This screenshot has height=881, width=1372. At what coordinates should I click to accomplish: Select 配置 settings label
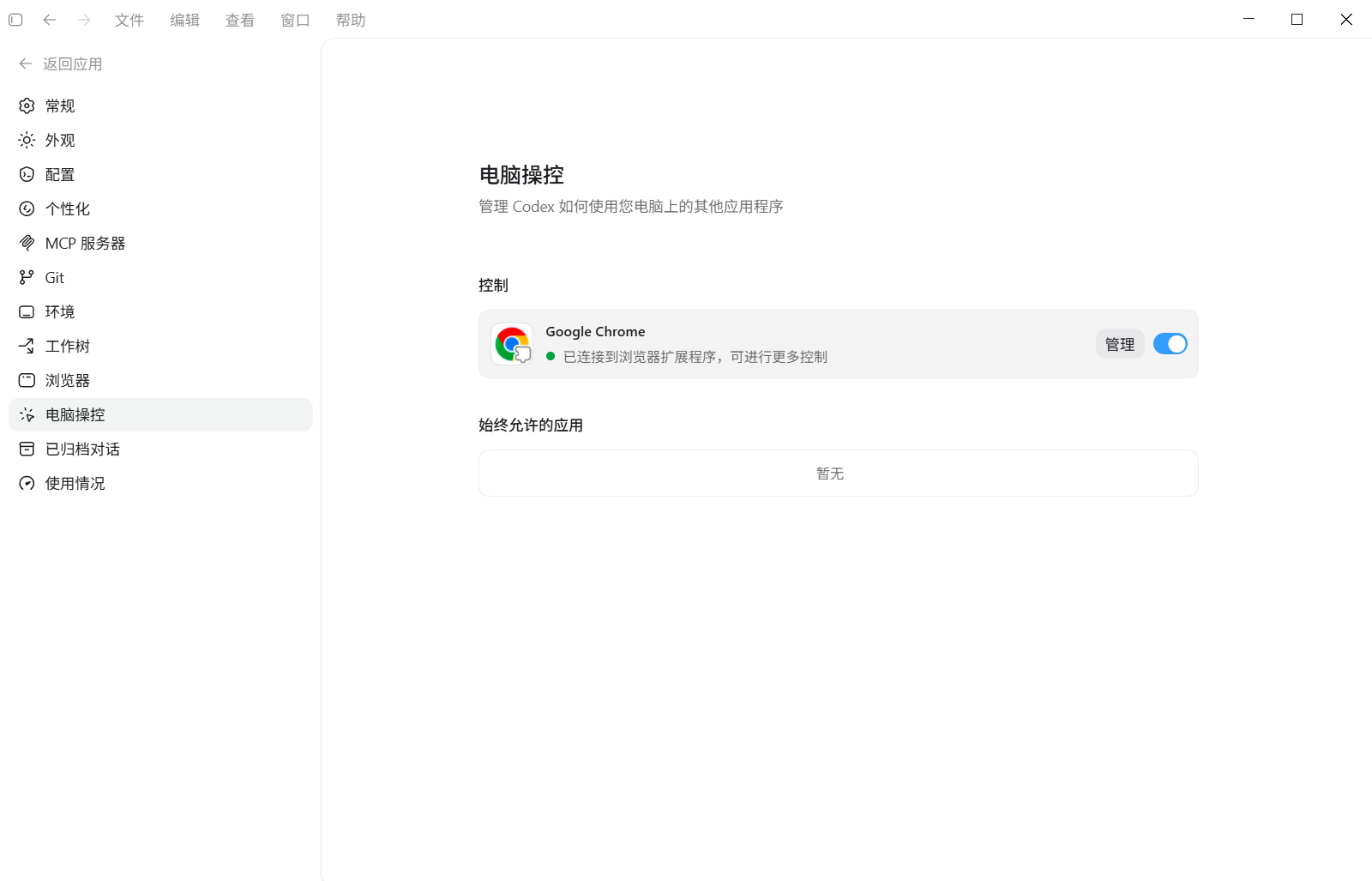pyautogui.click(x=60, y=174)
